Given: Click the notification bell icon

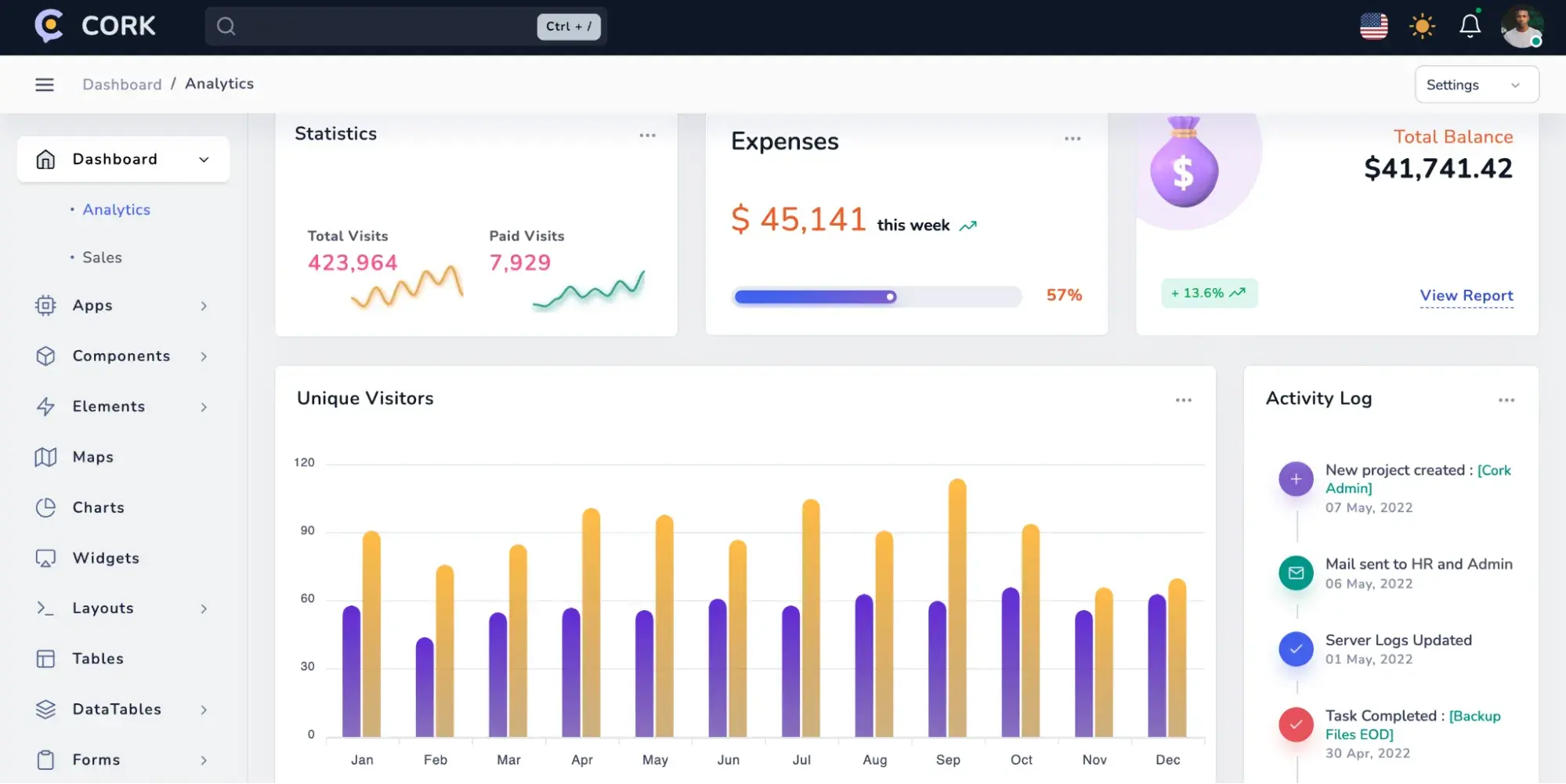Looking at the screenshot, I should (x=1470, y=26).
